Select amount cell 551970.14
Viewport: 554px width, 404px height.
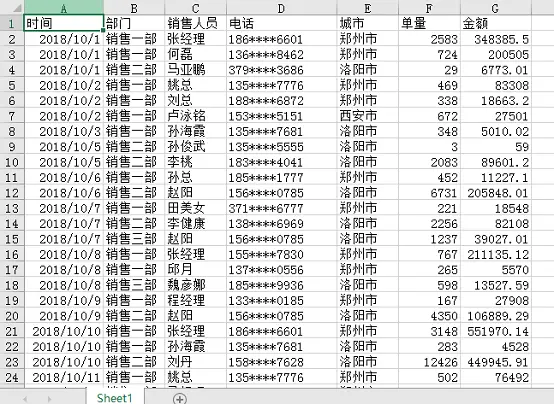pos(496,331)
